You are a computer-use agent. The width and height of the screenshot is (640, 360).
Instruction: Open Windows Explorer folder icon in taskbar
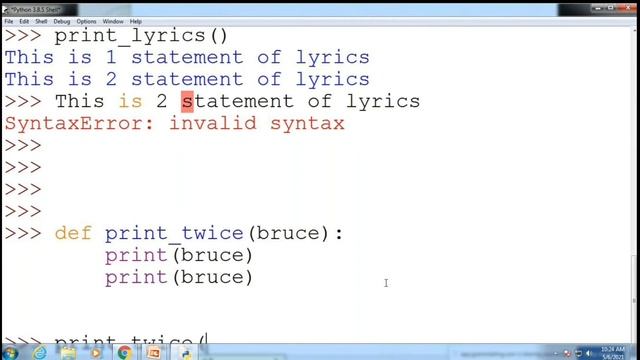point(68,353)
